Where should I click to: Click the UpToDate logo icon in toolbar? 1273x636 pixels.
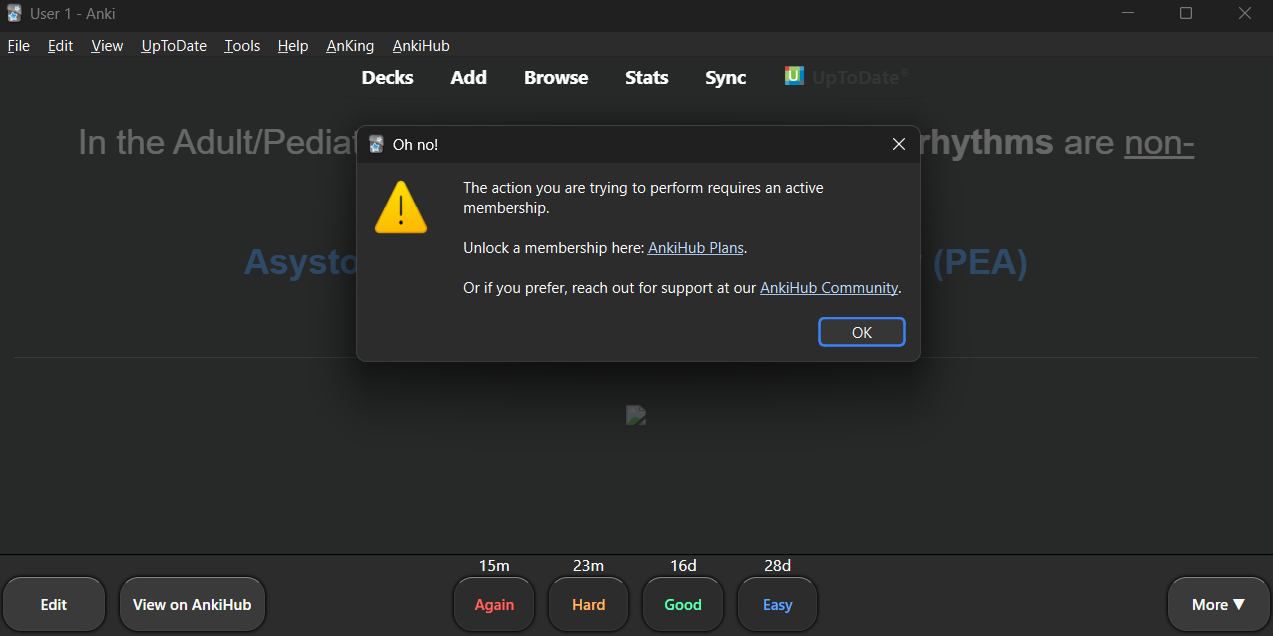(x=794, y=76)
